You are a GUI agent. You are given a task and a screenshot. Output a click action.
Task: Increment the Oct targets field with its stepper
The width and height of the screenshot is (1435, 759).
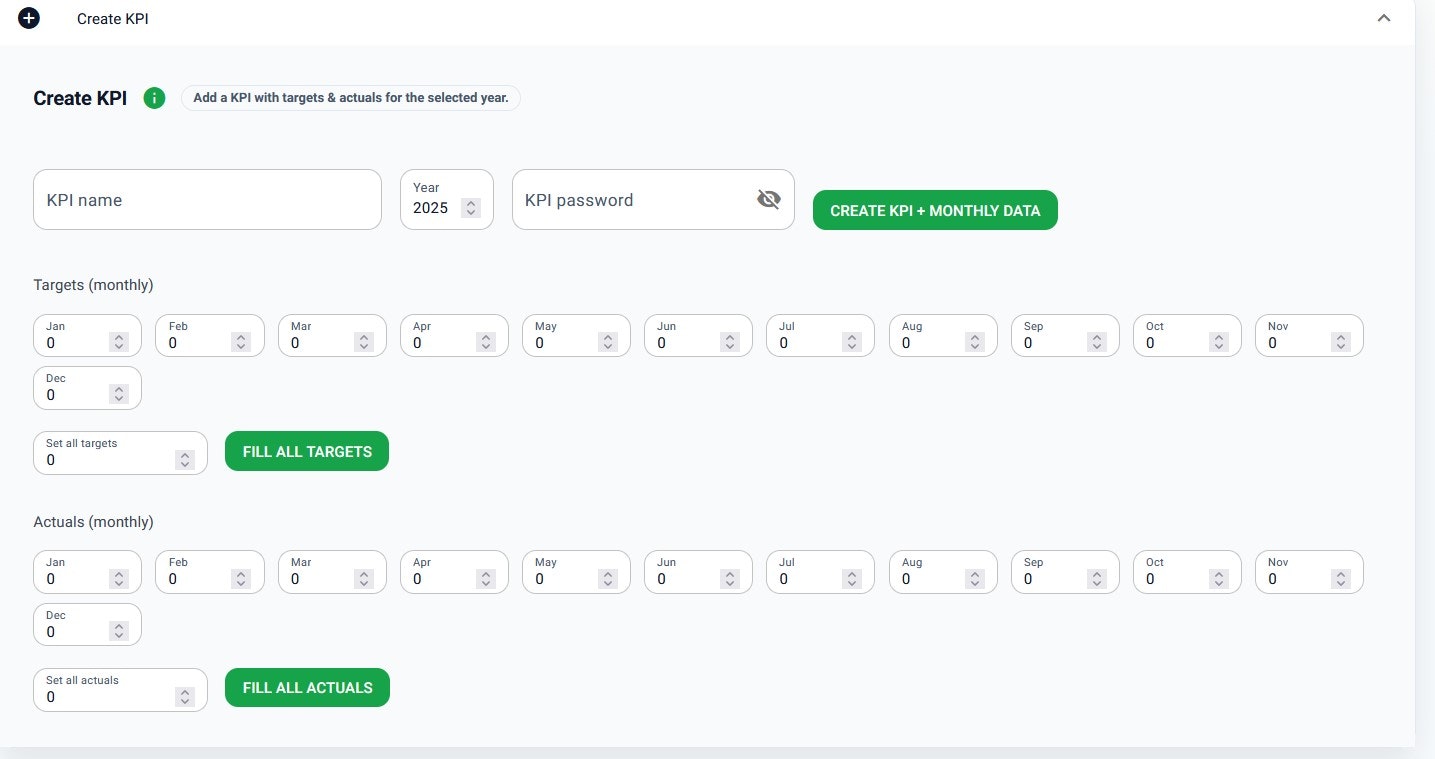1219,337
